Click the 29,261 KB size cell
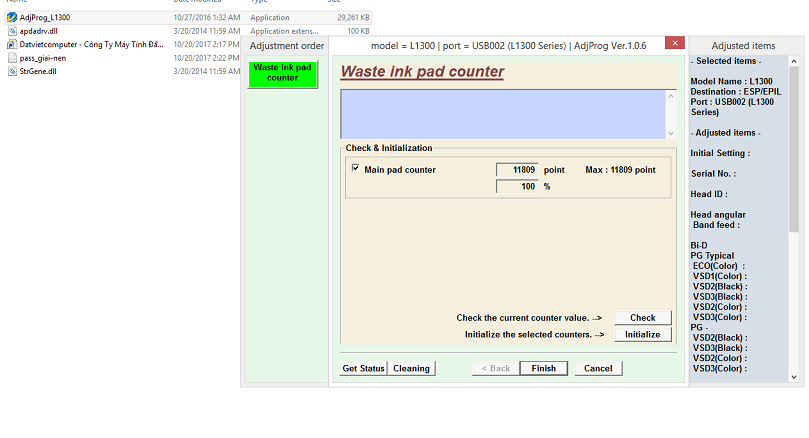The width and height of the screenshot is (809, 438). click(x=353, y=18)
